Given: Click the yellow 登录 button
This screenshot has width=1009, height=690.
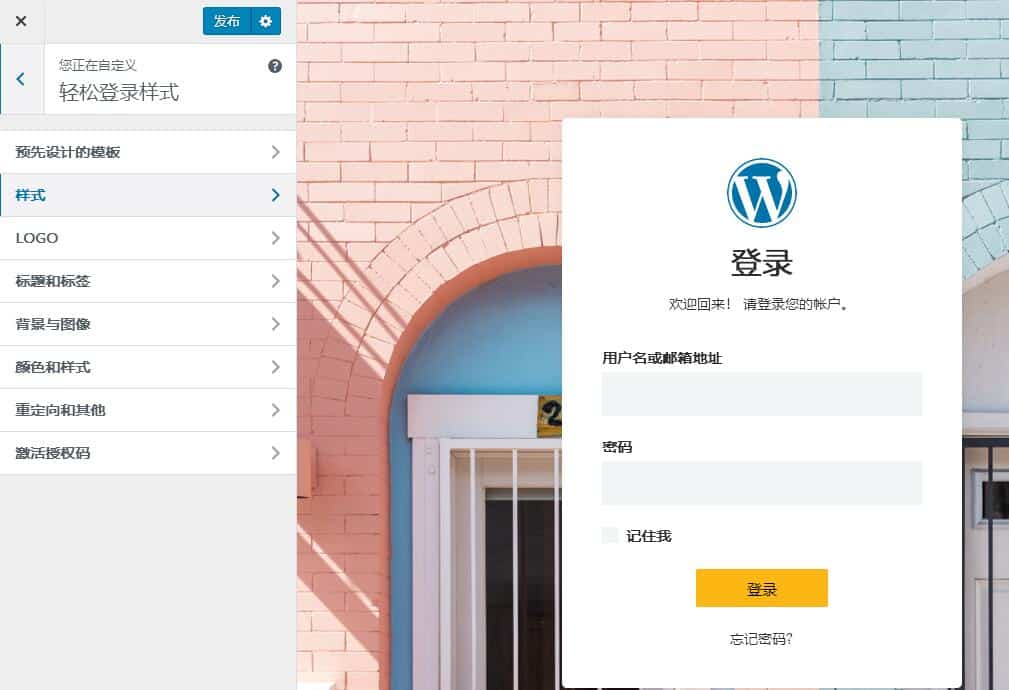Looking at the screenshot, I should [761, 588].
